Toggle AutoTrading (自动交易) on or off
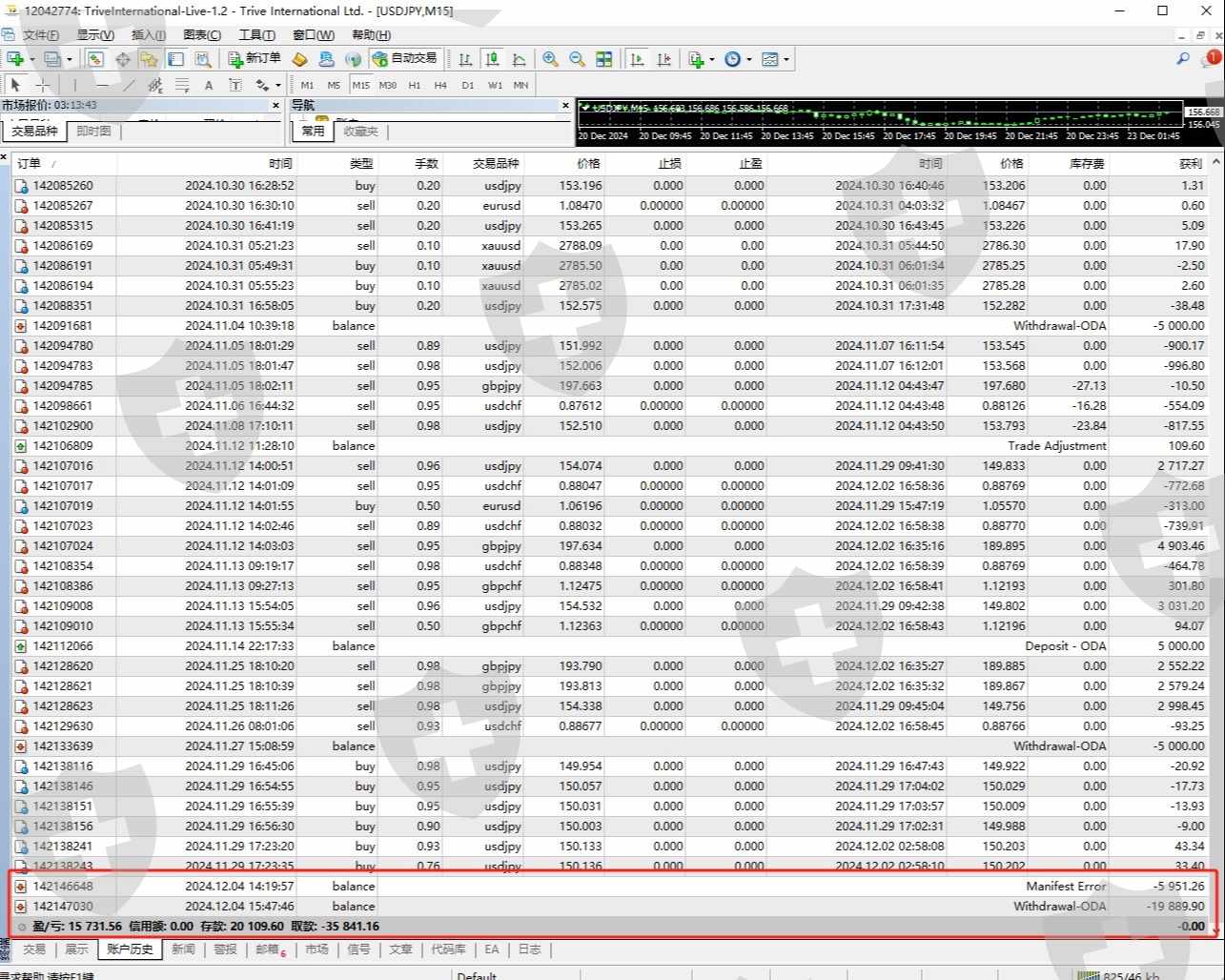 [x=405, y=59]
